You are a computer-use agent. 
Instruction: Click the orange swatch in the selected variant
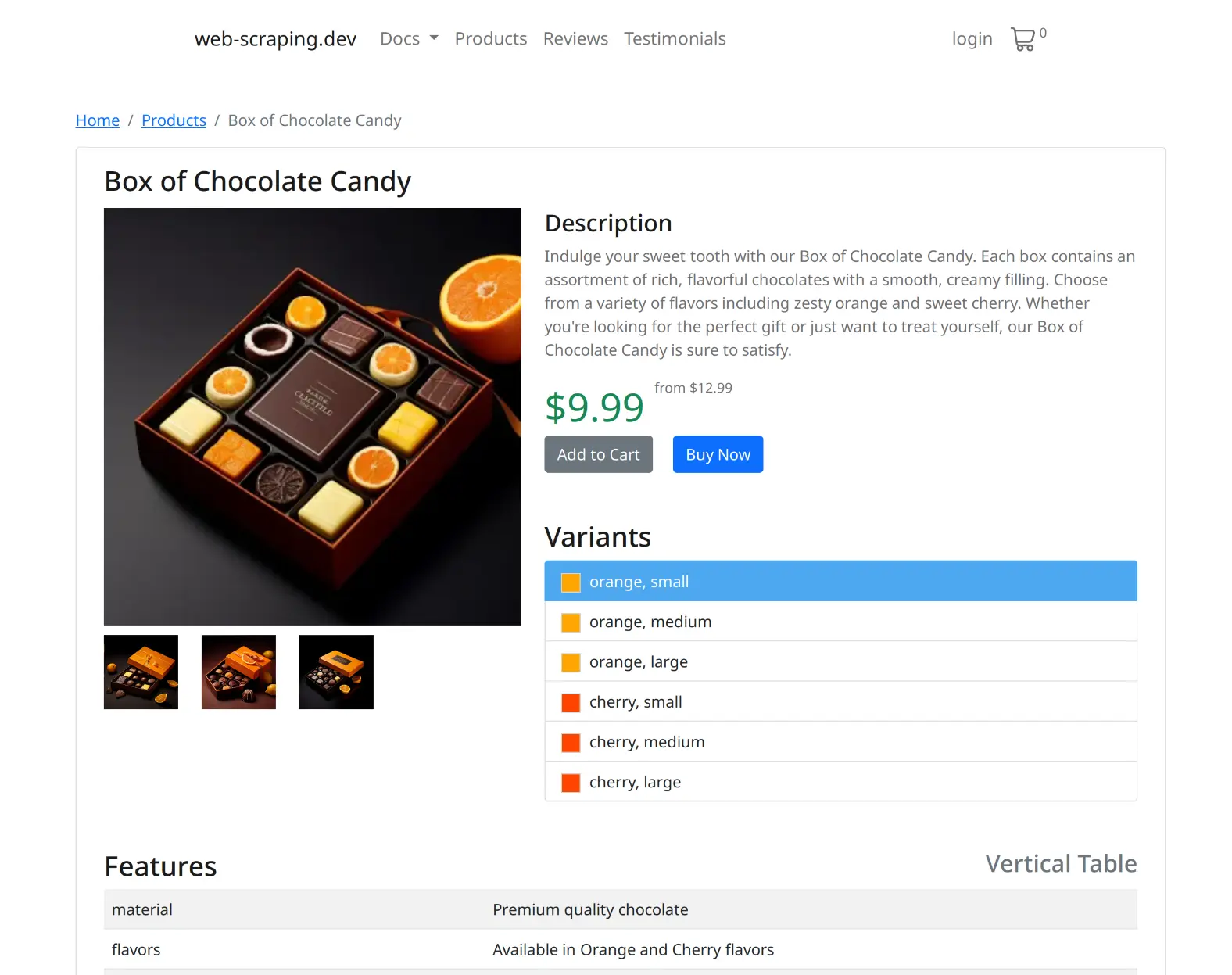pos(570,582)
